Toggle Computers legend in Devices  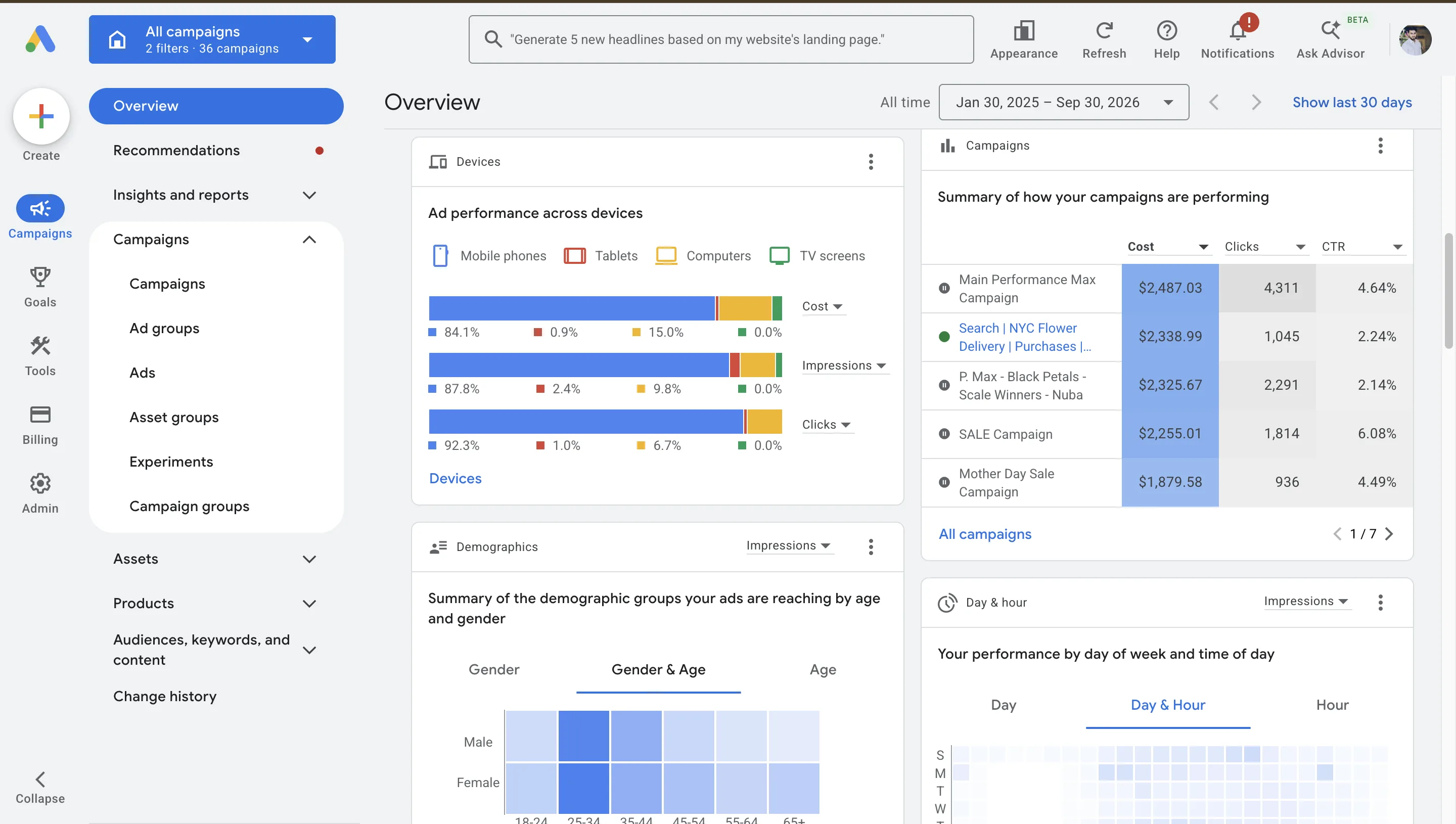click(x=703, y=256)
